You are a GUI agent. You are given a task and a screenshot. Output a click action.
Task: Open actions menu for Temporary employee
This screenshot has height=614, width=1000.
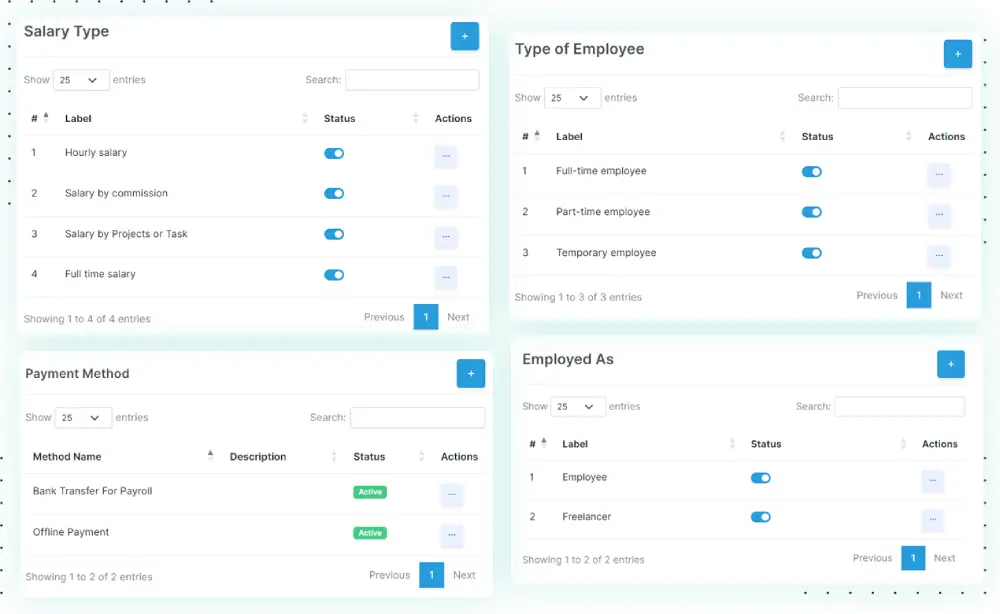coord(938,257)
